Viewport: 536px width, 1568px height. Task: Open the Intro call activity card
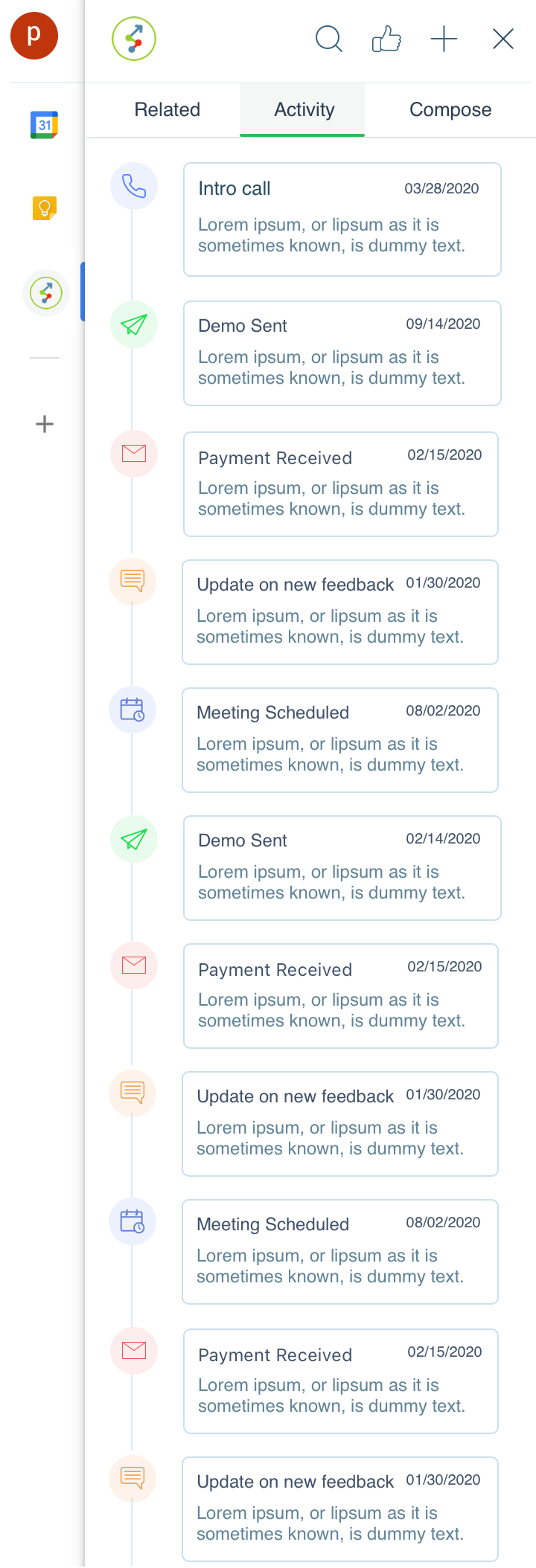pos(342,219)
